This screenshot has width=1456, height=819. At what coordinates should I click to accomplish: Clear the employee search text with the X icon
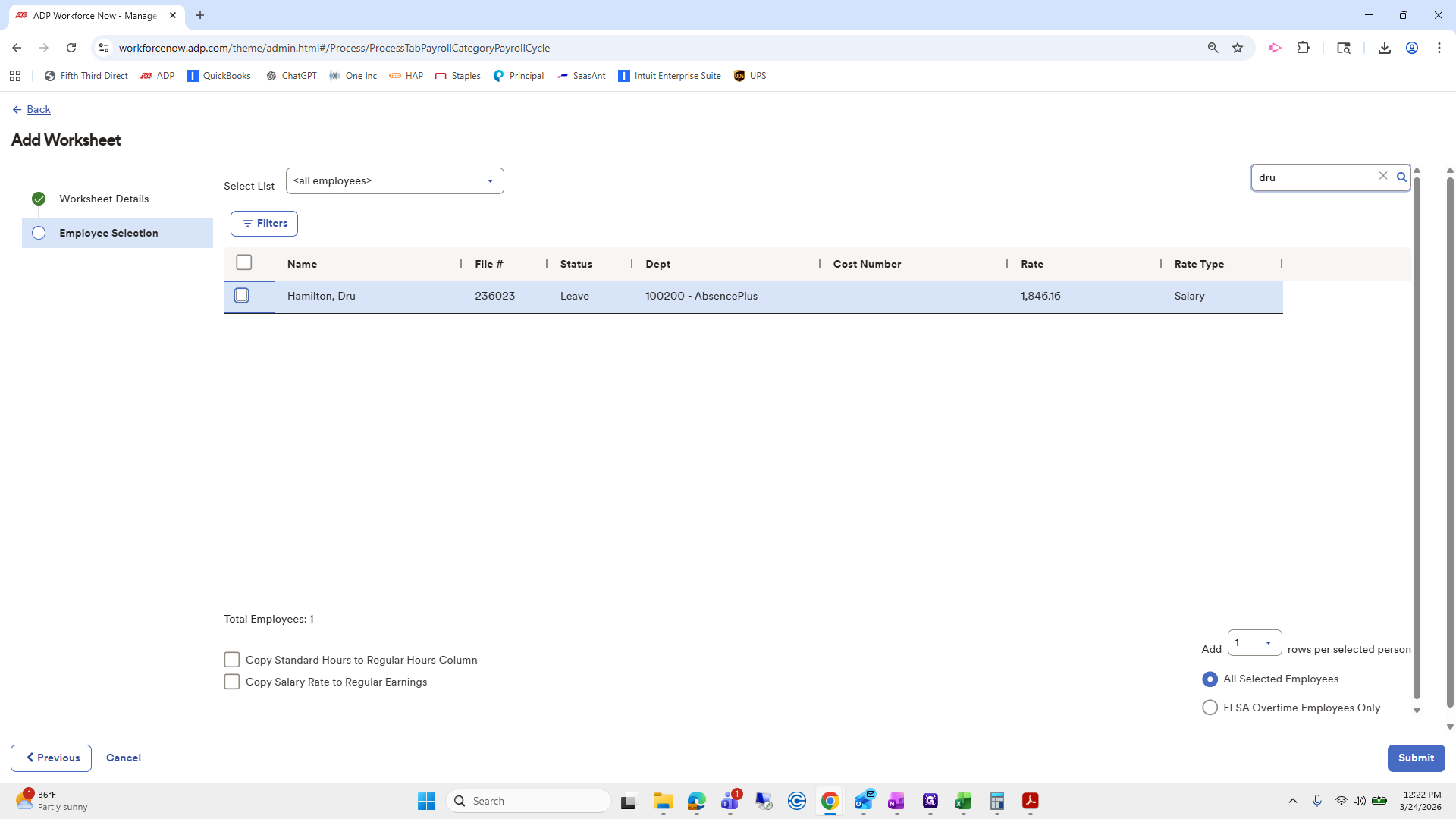point(1382,176)
